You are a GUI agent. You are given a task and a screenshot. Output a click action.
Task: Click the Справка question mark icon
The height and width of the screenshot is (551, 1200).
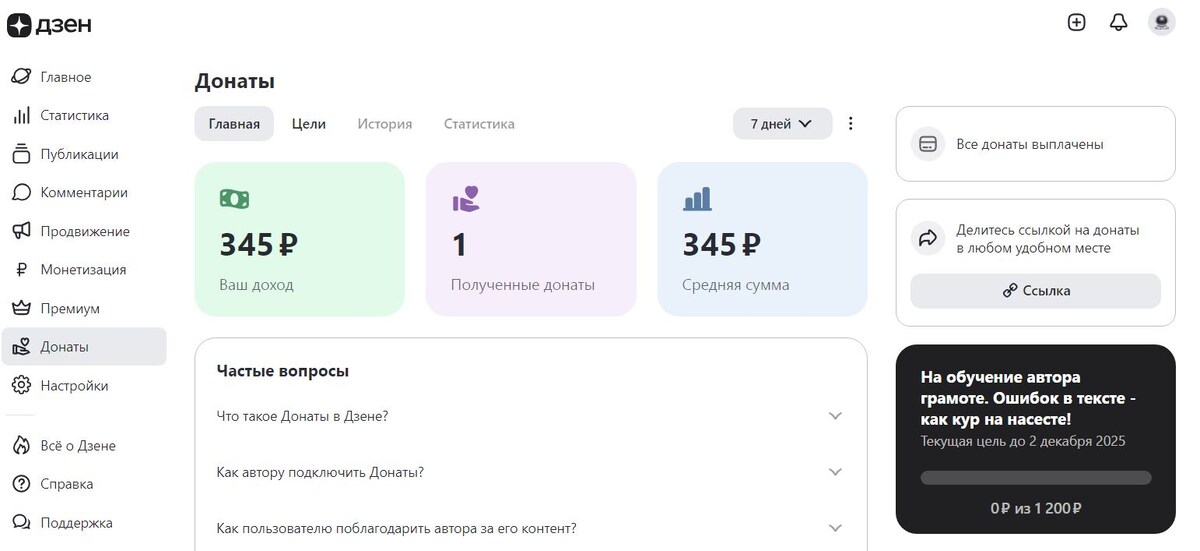[x=21, y=484]
